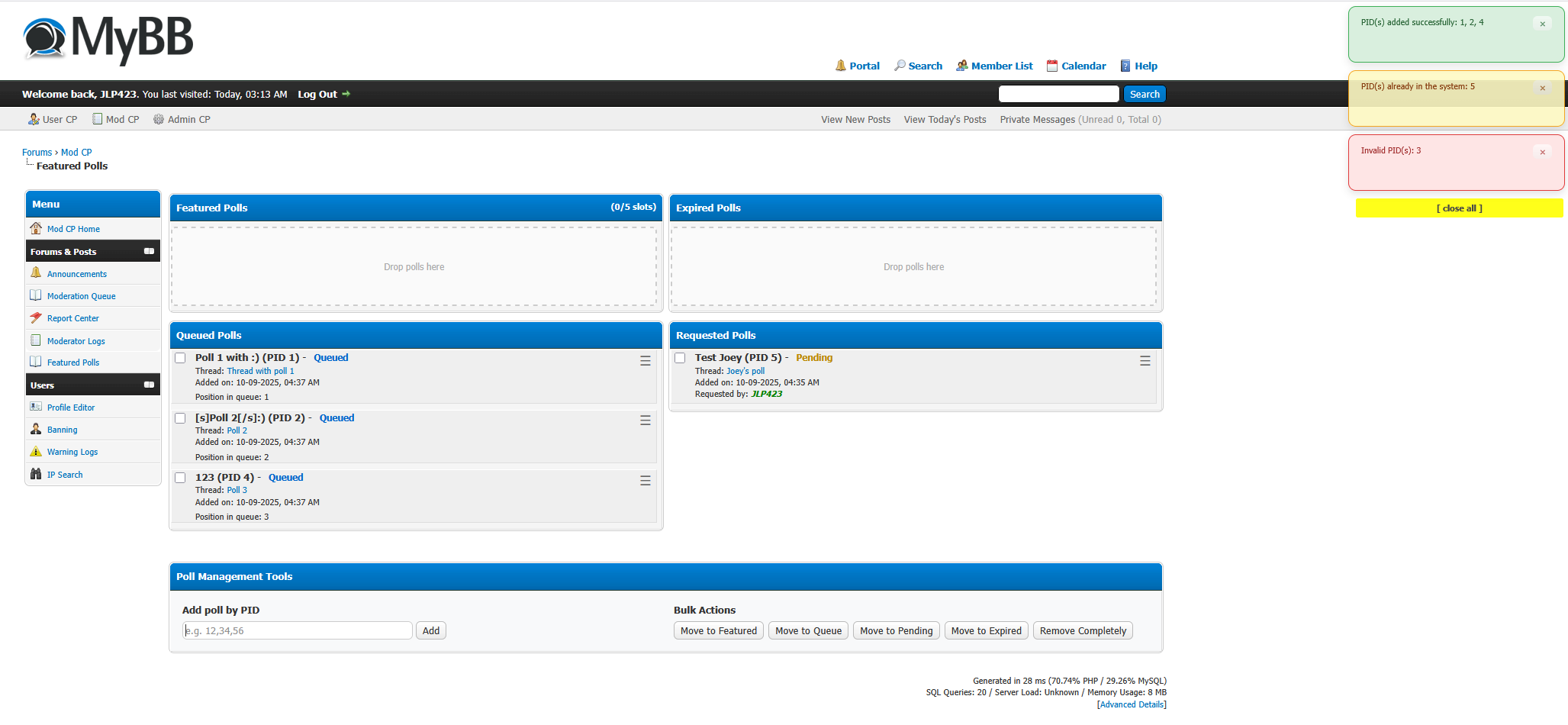Viewport: 1568px width, 725px height.
Task: Go to Member List in the top navigation
Action: pyautogui.click(x=1001, y=66)
